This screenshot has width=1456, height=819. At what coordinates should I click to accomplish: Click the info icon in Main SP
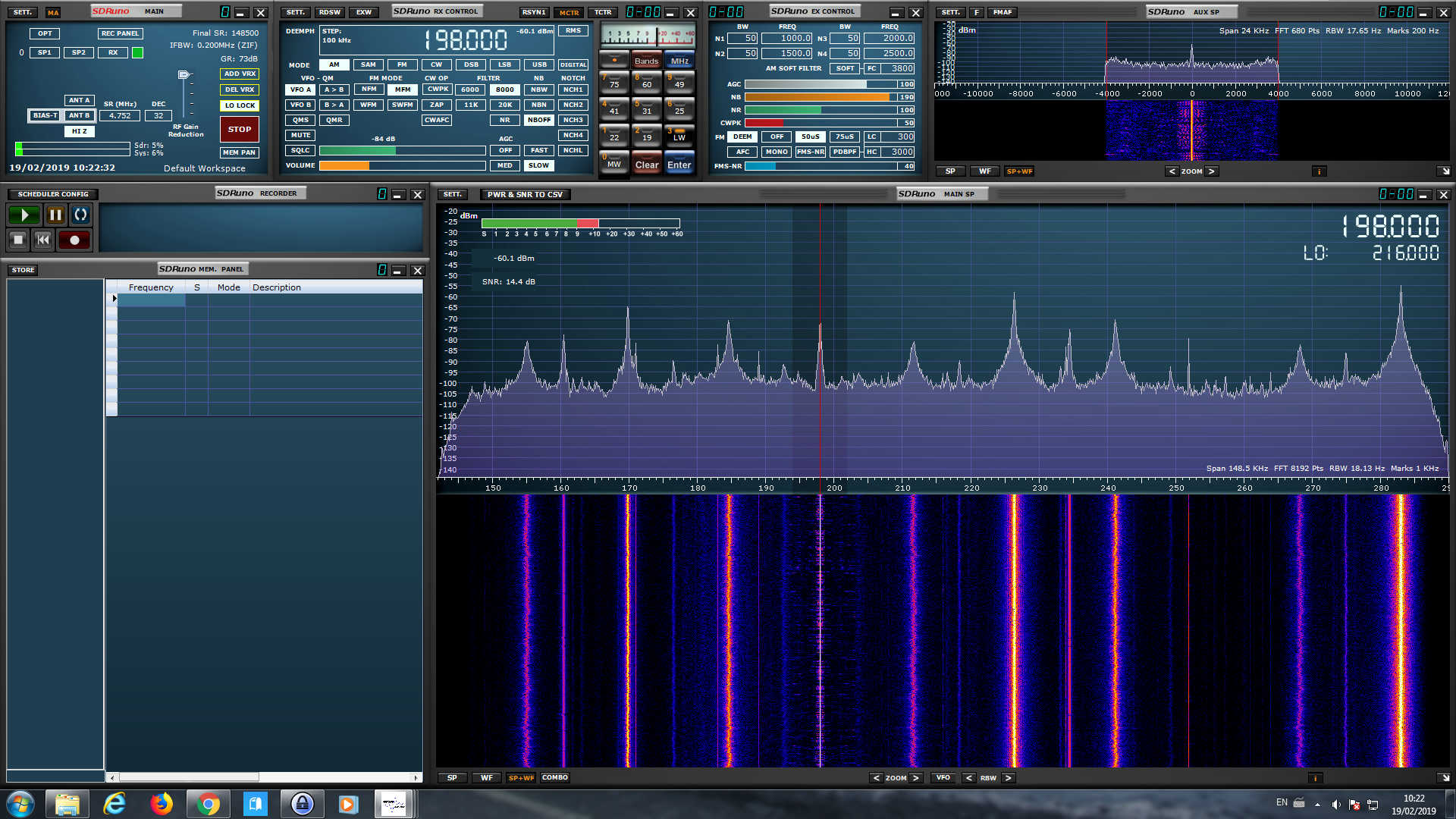tap(1316, 778)
